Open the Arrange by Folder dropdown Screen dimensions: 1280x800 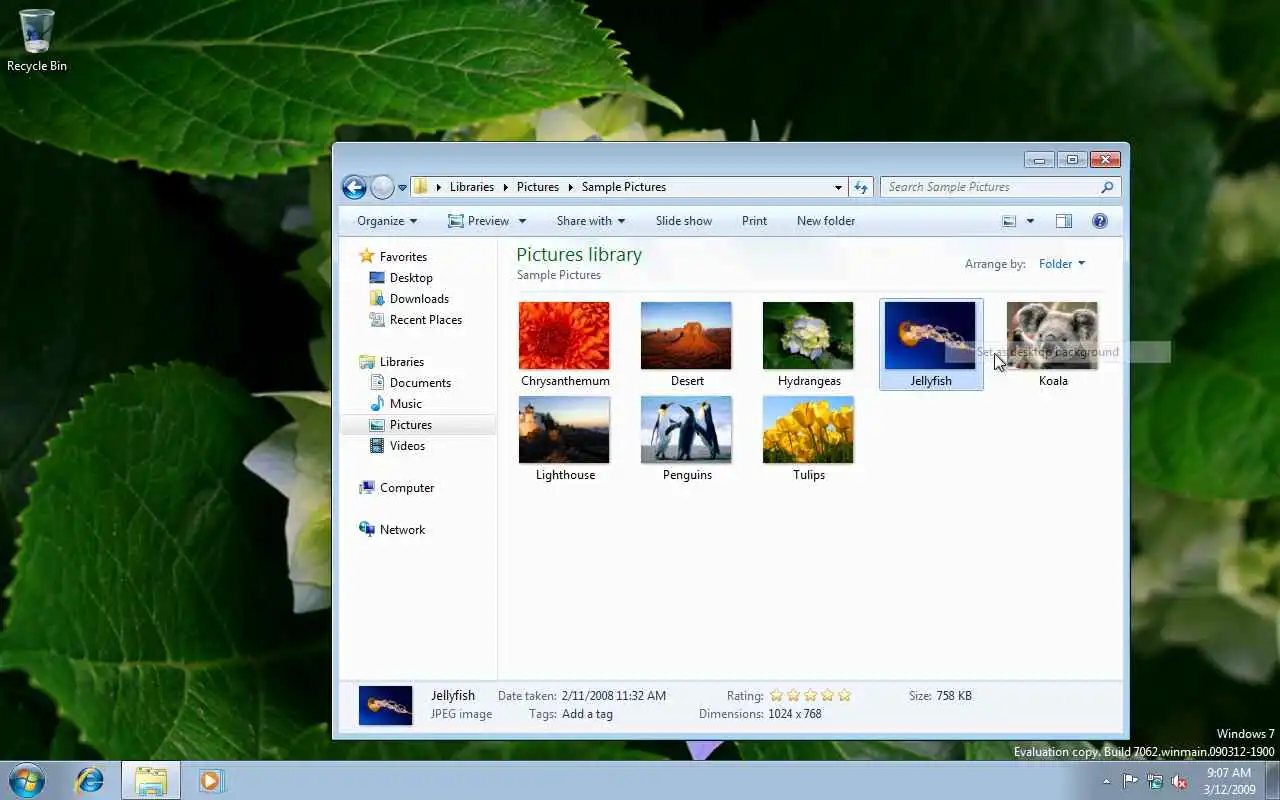tap(1062, 264)
